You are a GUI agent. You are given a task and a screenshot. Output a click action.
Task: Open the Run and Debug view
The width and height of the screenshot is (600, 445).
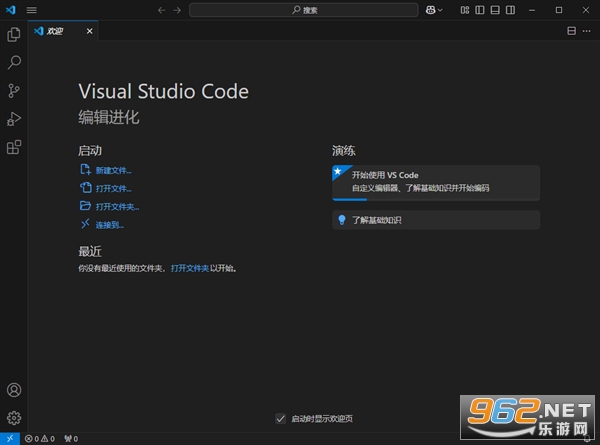point(14,119)
